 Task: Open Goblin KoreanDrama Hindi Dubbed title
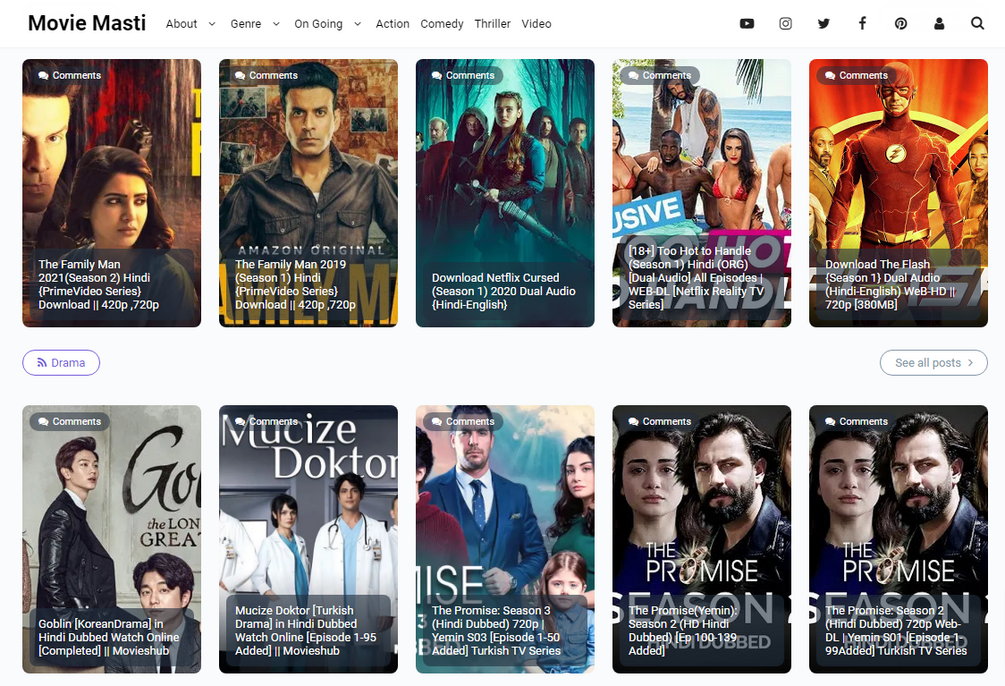[x=109, y=637]
